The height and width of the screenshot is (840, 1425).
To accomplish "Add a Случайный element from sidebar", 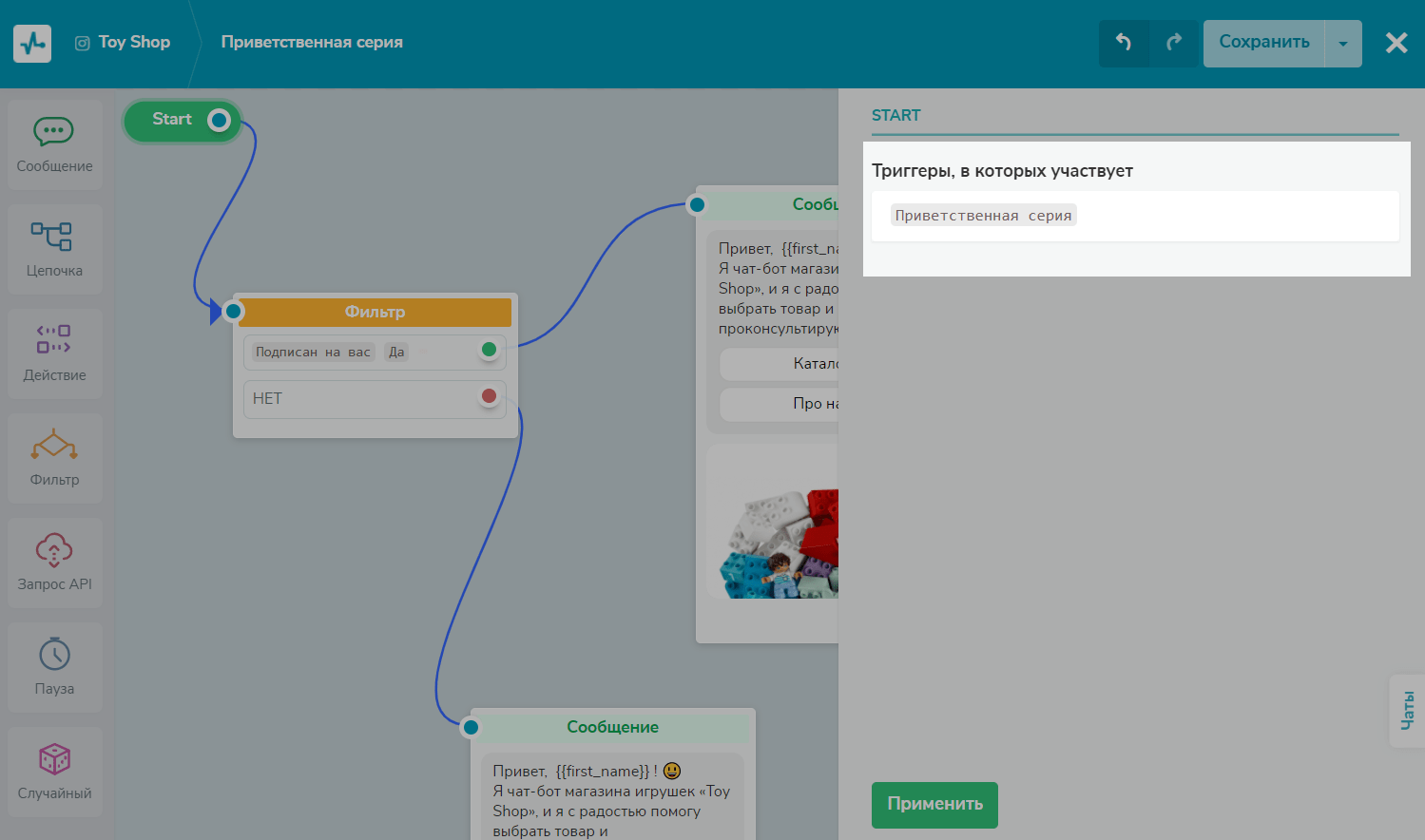I will pos(55,772).
